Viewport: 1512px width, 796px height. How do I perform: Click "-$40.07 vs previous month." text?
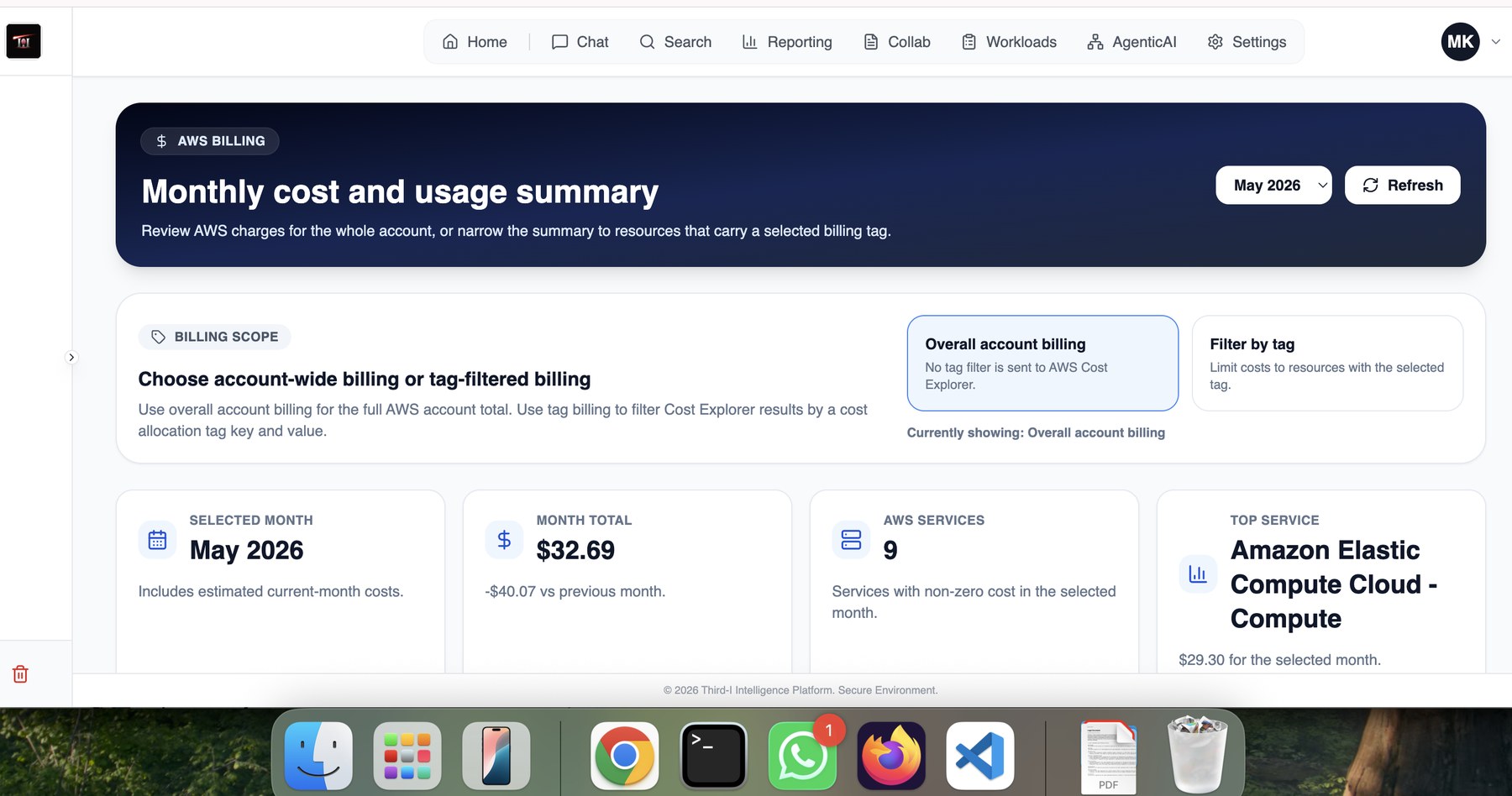click(x=575, y=591)
